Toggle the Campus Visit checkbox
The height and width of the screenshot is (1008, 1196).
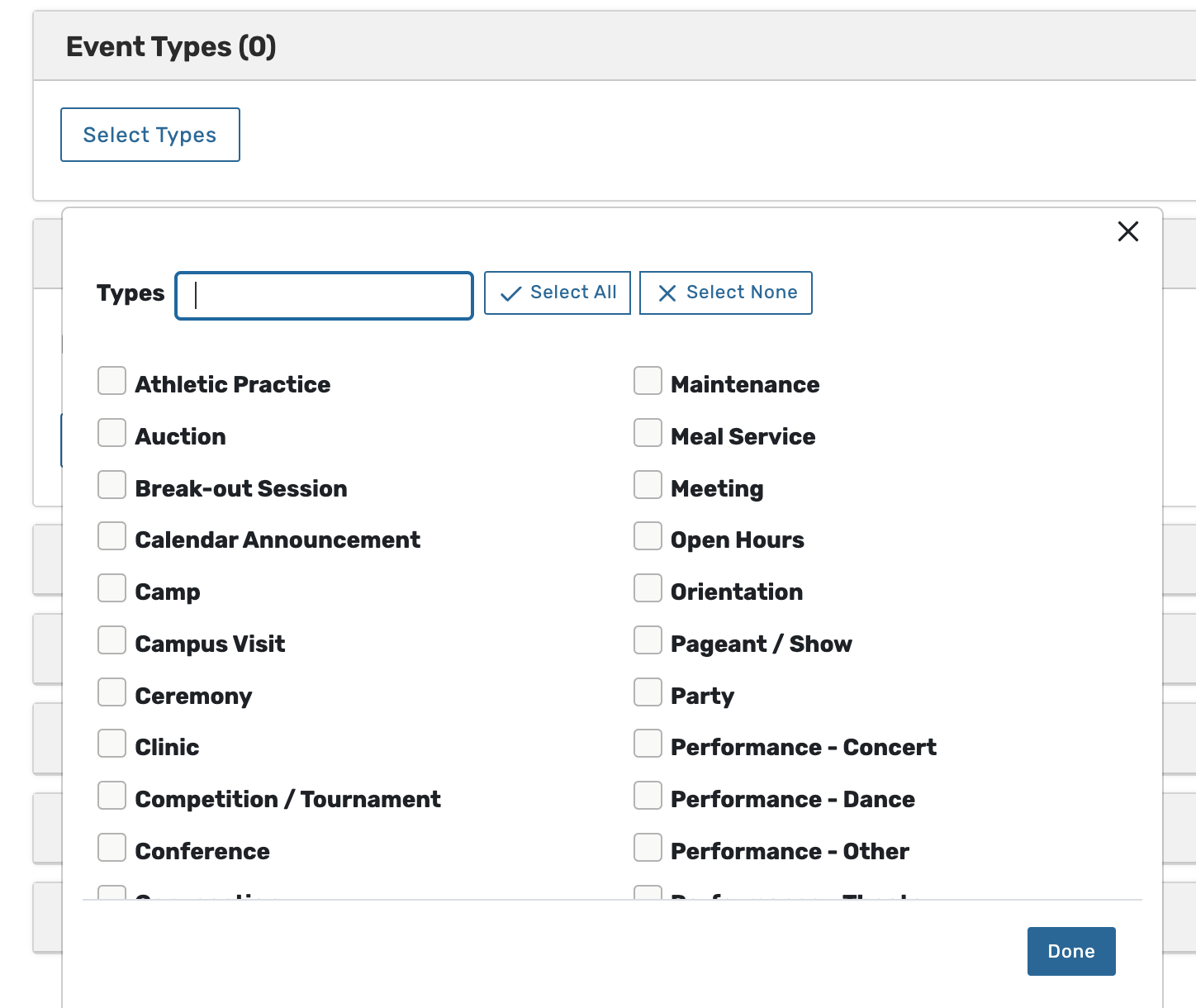pos(112,640)
